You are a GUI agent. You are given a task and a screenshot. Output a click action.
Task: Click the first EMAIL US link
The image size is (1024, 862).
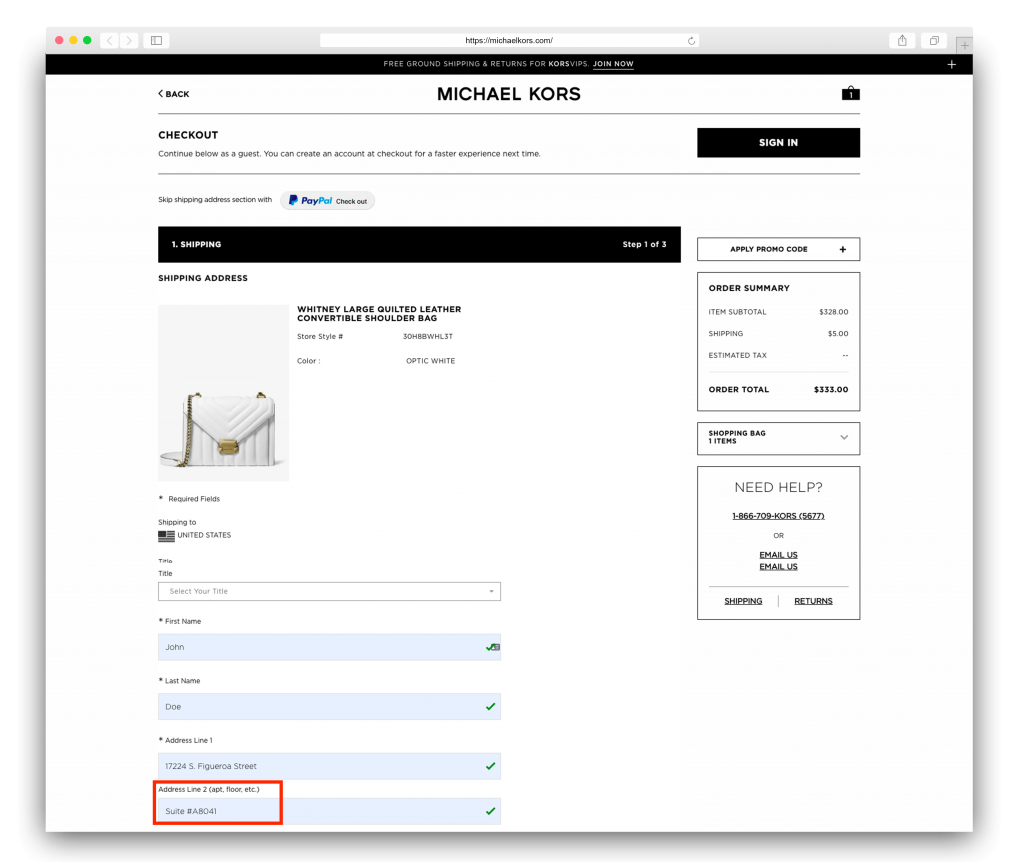[778, 555]
